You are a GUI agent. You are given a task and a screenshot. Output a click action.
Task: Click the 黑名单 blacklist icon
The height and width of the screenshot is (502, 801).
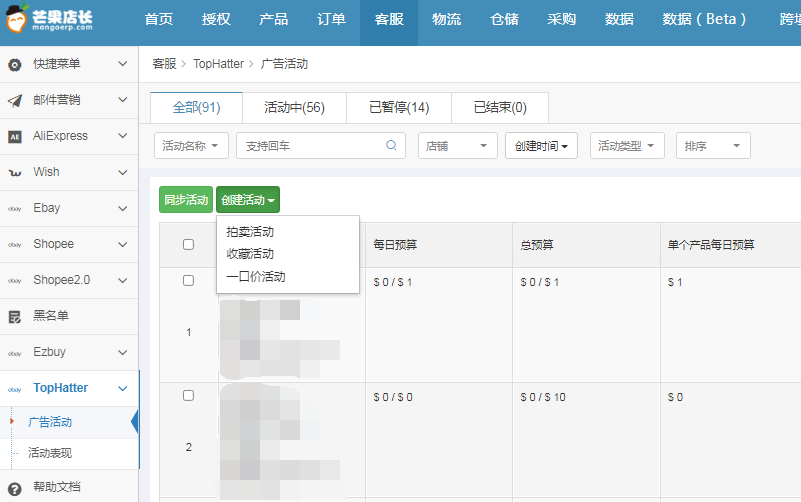15,317
